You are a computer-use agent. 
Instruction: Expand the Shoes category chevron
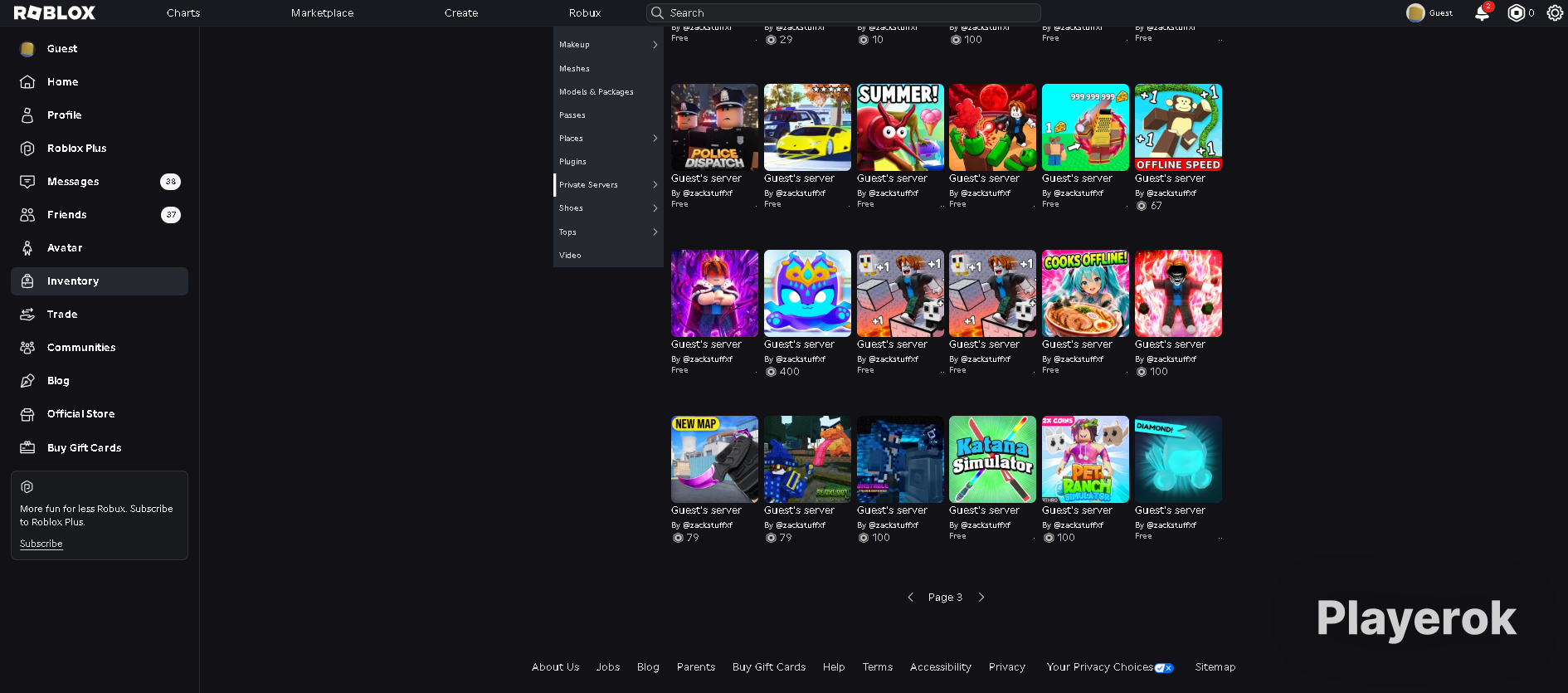[655, 208]
